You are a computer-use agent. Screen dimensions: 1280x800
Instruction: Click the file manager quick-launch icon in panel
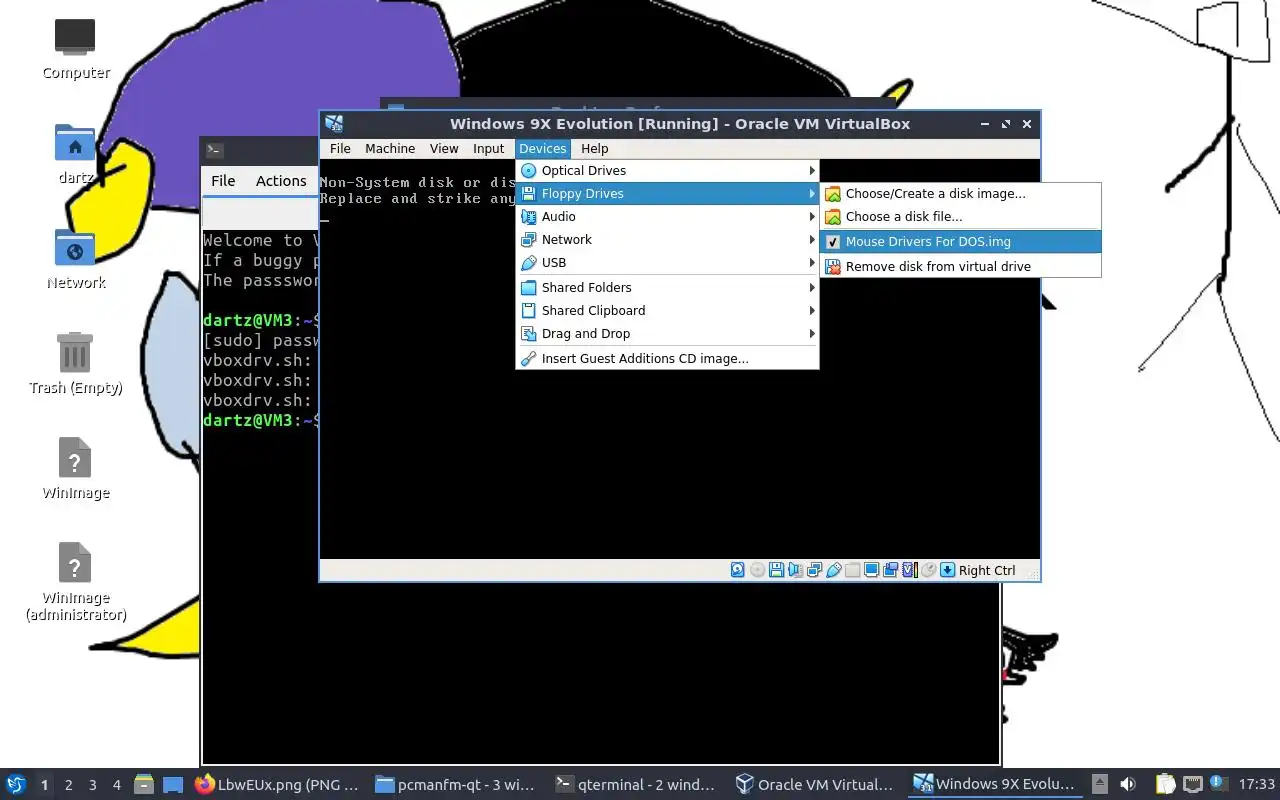(143, 785)
